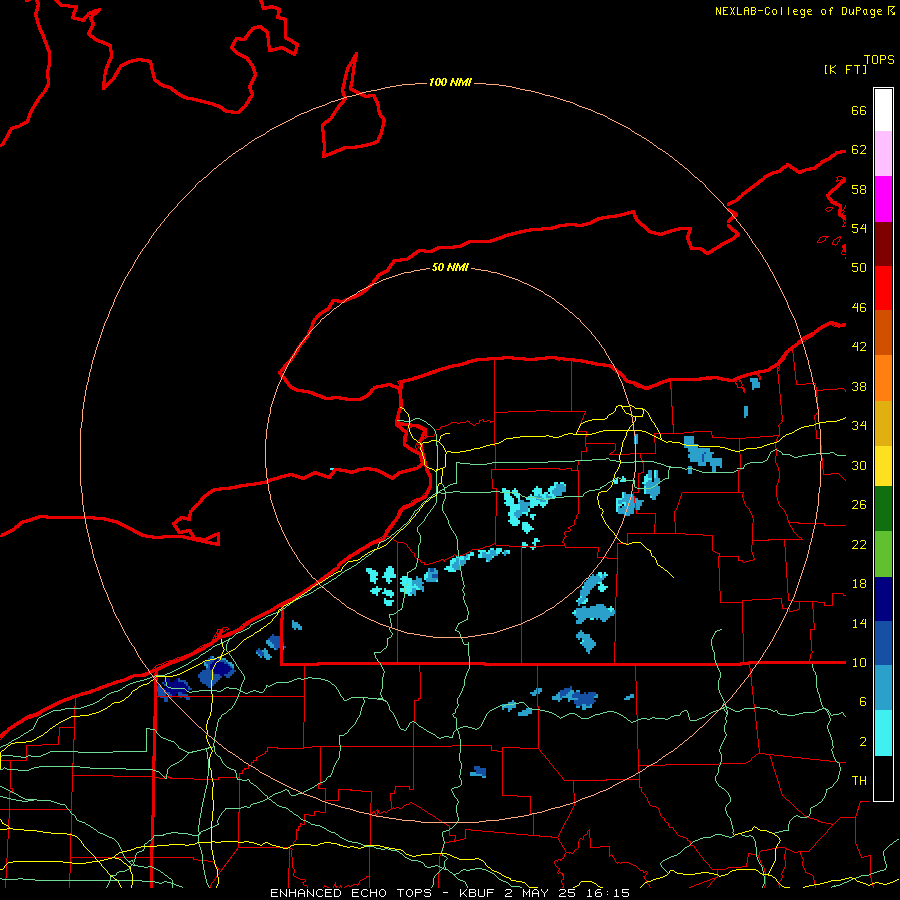The image size is (900, 900).
Task: Click the legend value 42
Action: [x=859, y=347]
